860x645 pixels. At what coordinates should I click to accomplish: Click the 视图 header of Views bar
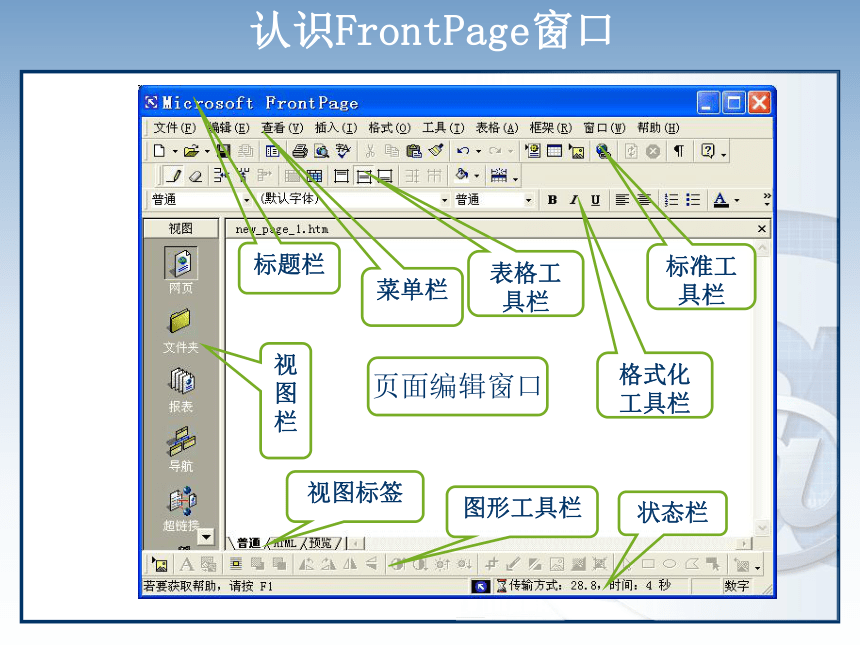coord(180,228)
